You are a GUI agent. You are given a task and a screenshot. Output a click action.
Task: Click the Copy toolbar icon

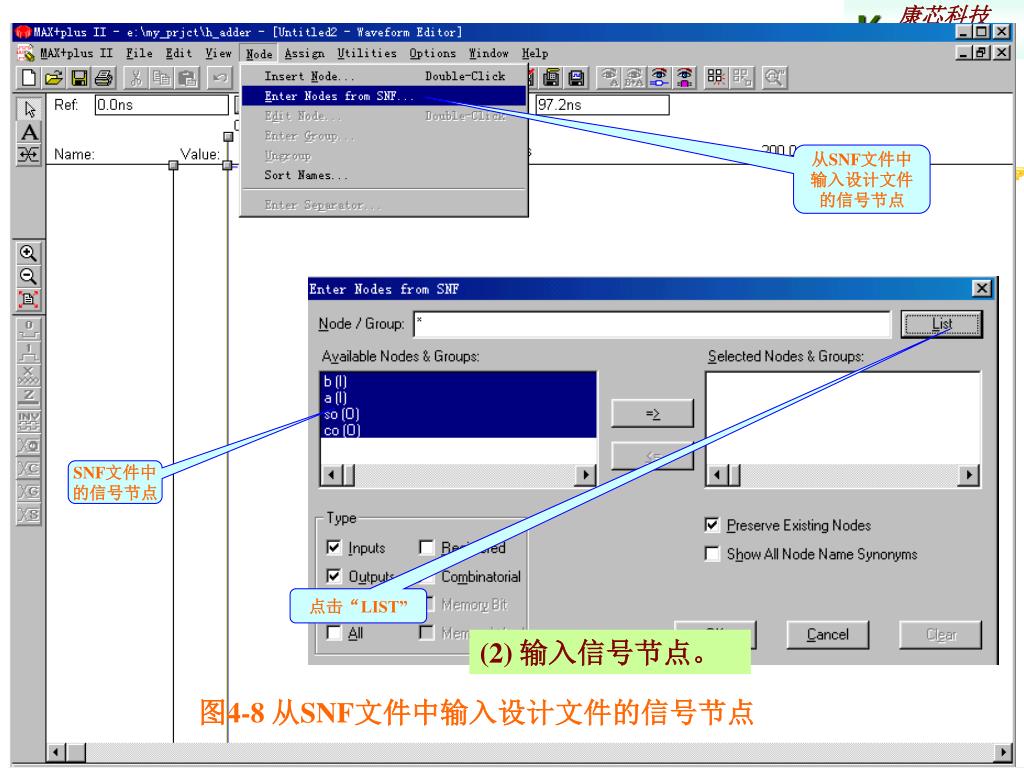pyautogui.click(x=161, y=78)
